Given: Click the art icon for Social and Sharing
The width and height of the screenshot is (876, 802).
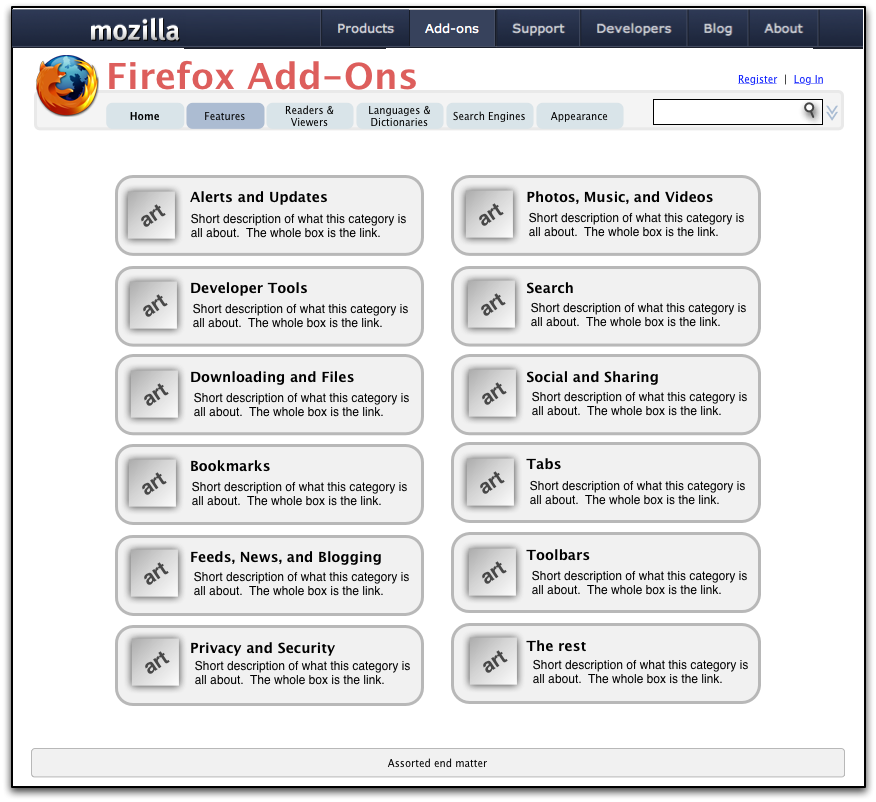Looking at the screenshot, I should [x=492, y=393].
